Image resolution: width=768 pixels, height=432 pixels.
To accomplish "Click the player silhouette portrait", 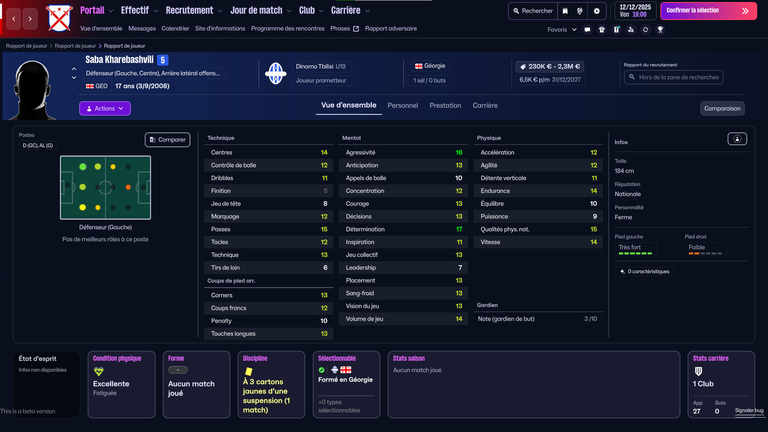I will pos(32,89).
